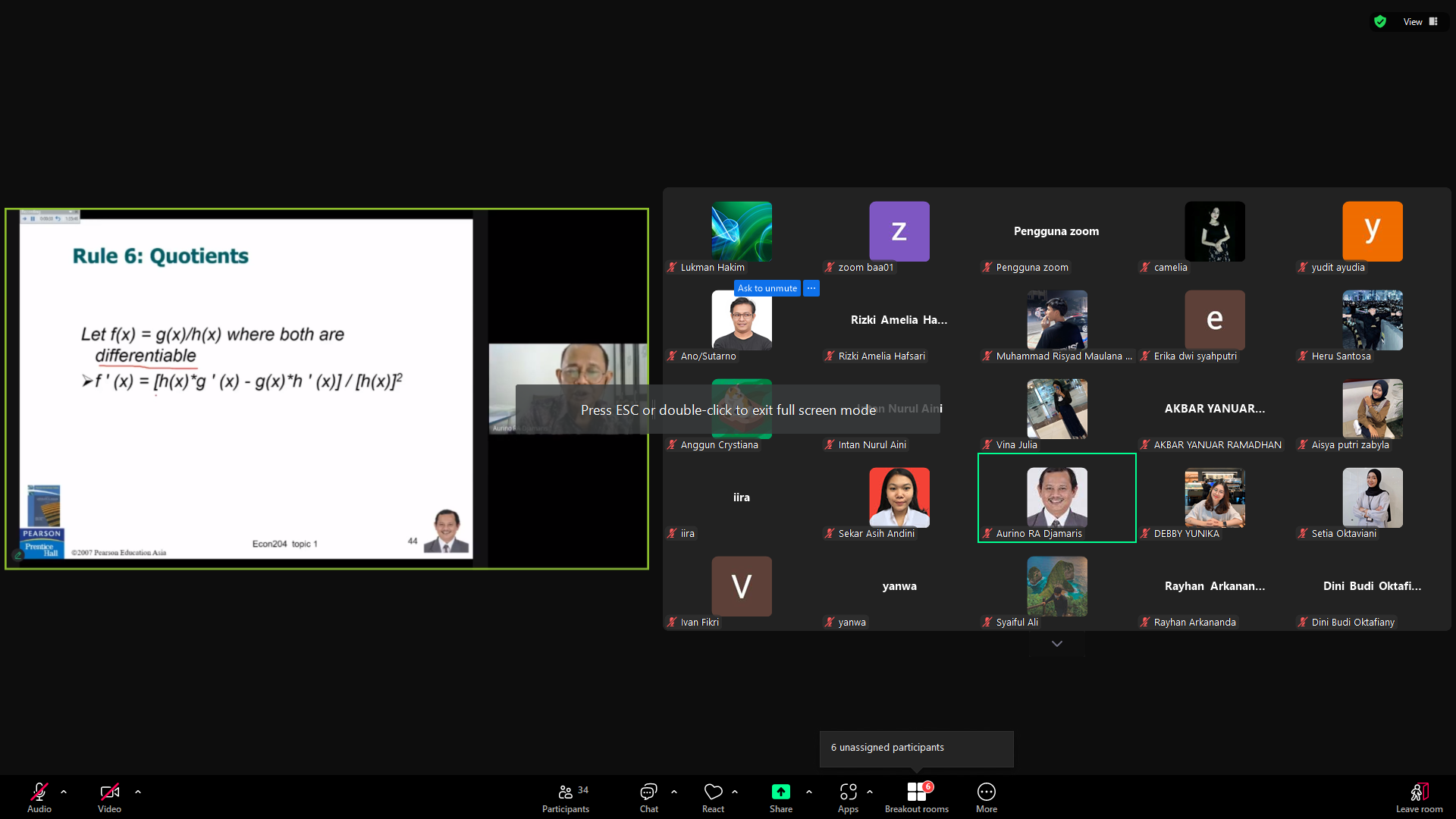This screenshot has width=1456, height=819.
Task: Click the Pengguna zoom name tile
Action: pyautogui.click(x=1056, y=231)
